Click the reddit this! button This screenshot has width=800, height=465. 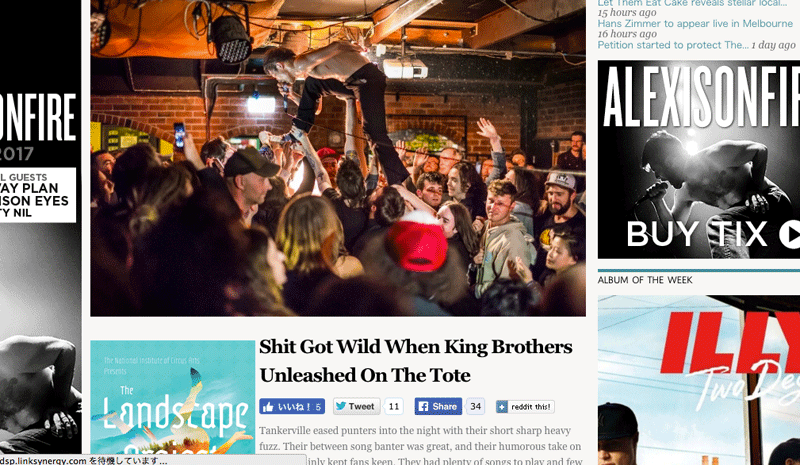(x=525, y=407)
